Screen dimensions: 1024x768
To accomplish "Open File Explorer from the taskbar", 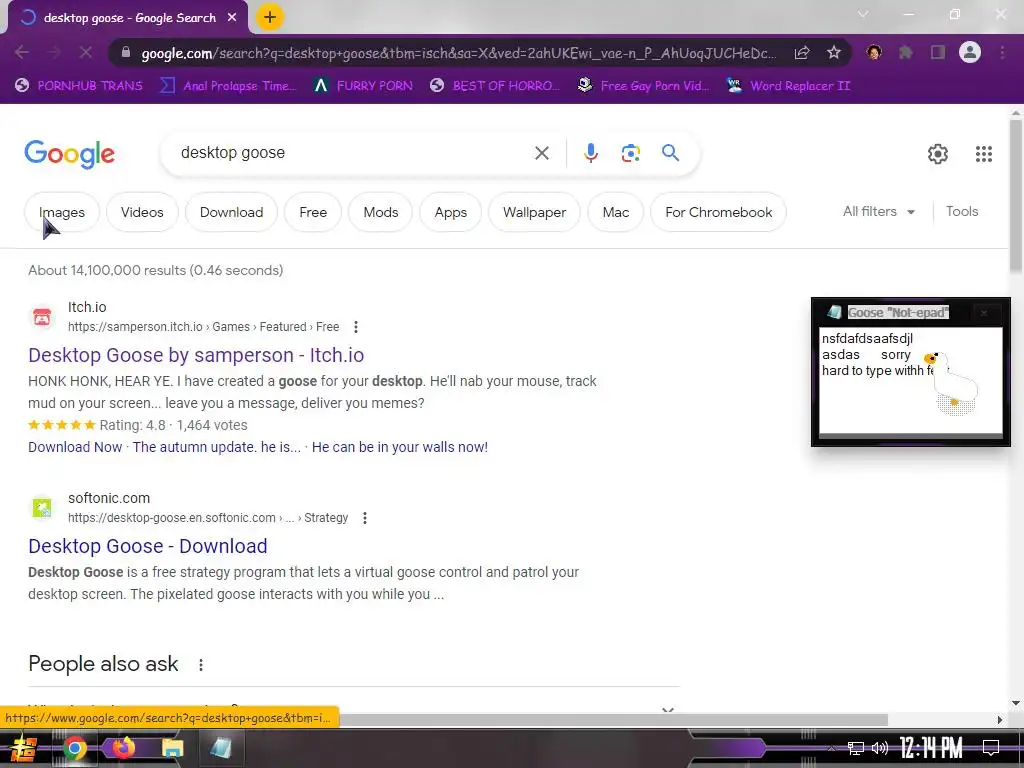I will point(173,748).
